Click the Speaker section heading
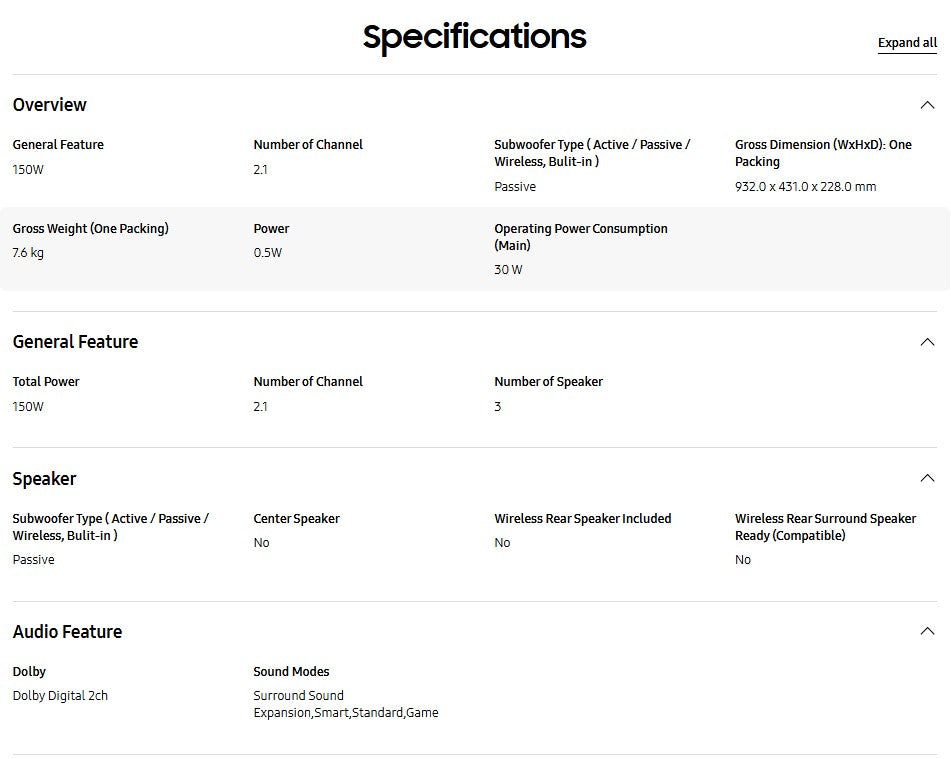 pos(44,479)
